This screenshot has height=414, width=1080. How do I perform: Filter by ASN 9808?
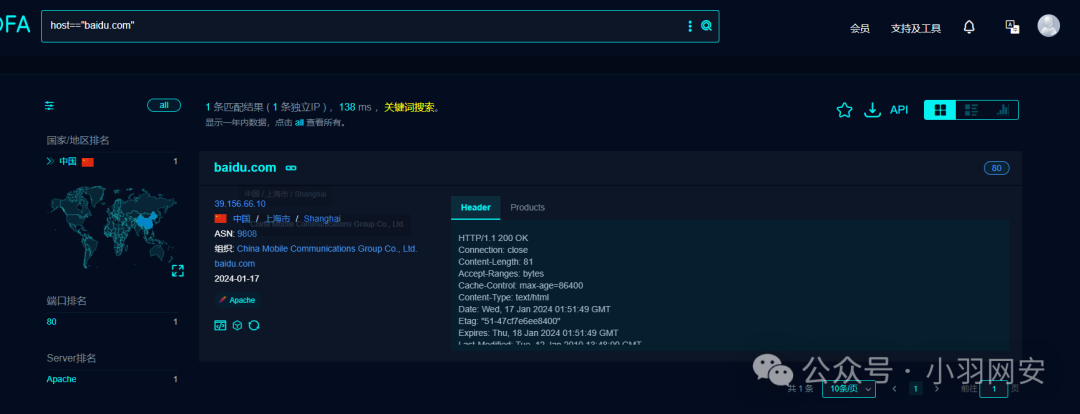[247, 234]
